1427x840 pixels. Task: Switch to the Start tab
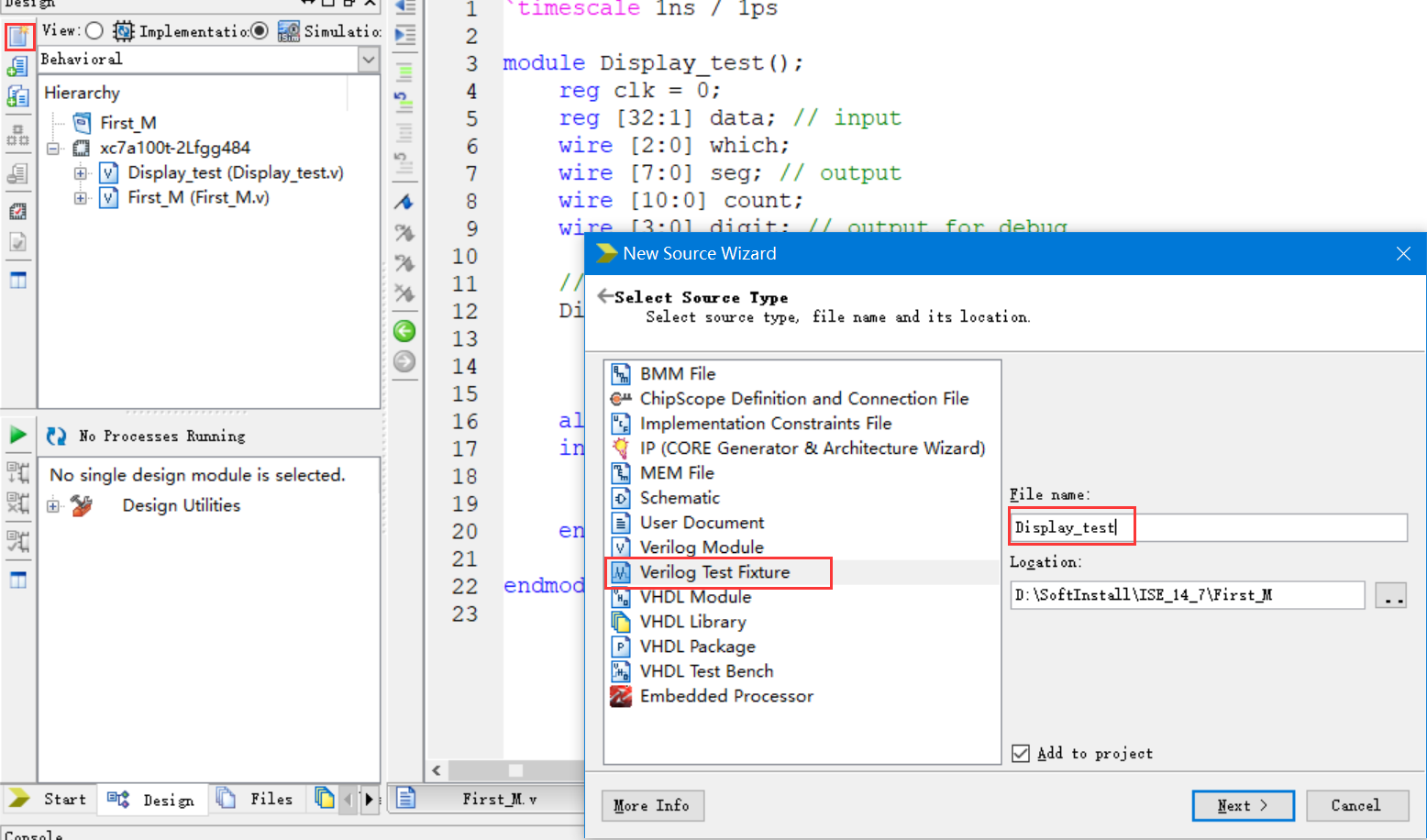pos(48,799)
